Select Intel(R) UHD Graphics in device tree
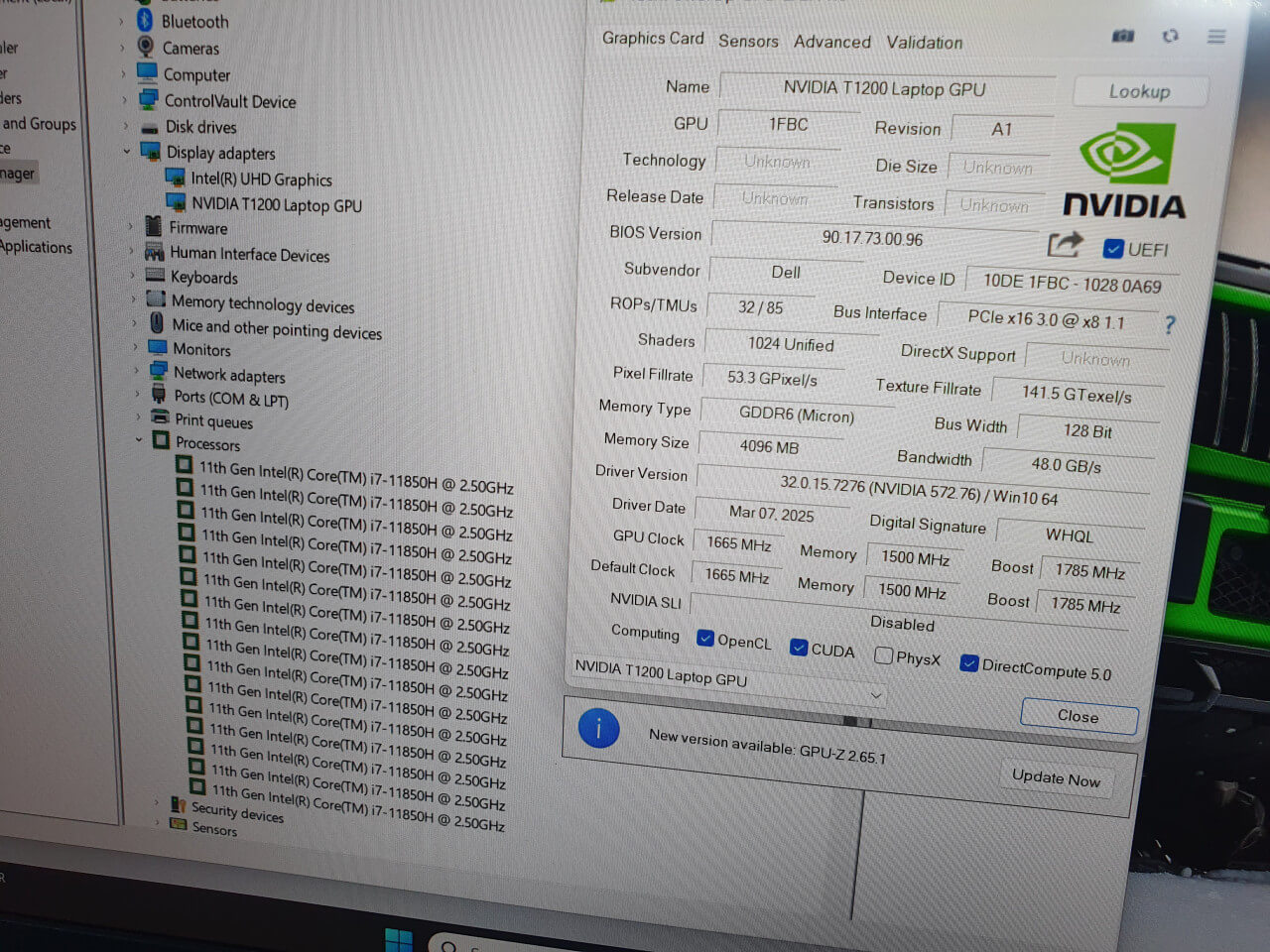This screenshot has width=1270, height=952. (261, 179)
